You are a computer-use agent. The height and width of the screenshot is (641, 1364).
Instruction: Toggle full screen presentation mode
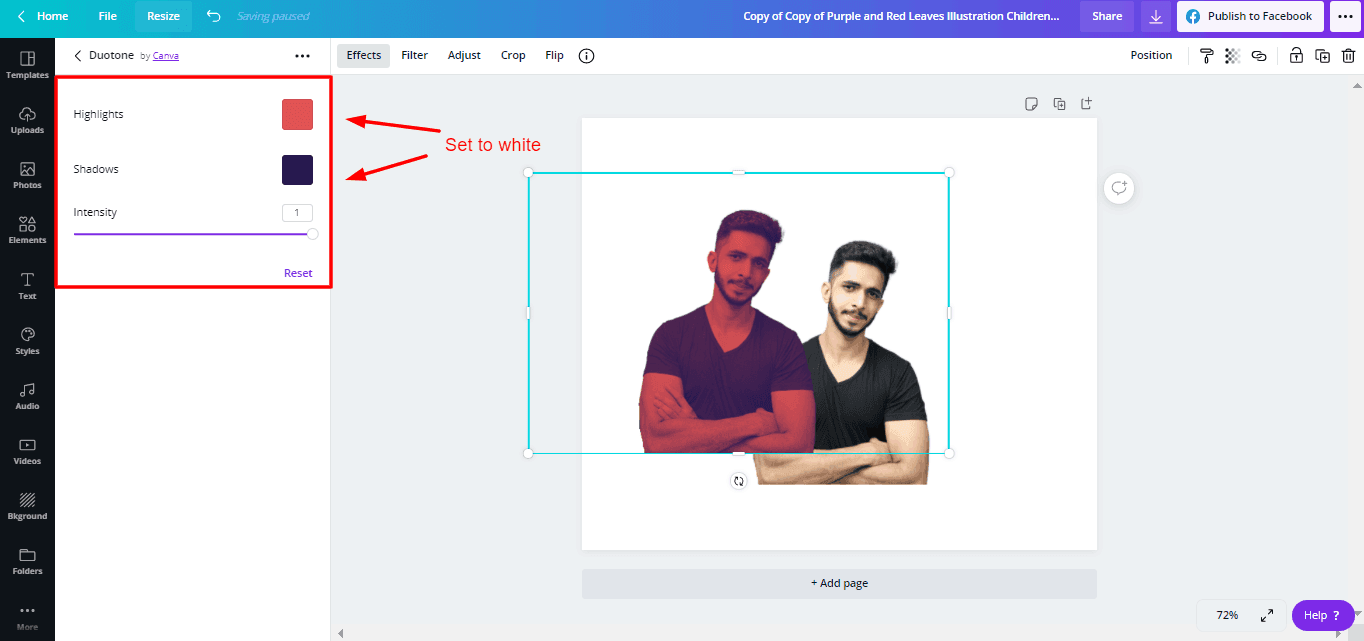click(x=1266, y=615)
